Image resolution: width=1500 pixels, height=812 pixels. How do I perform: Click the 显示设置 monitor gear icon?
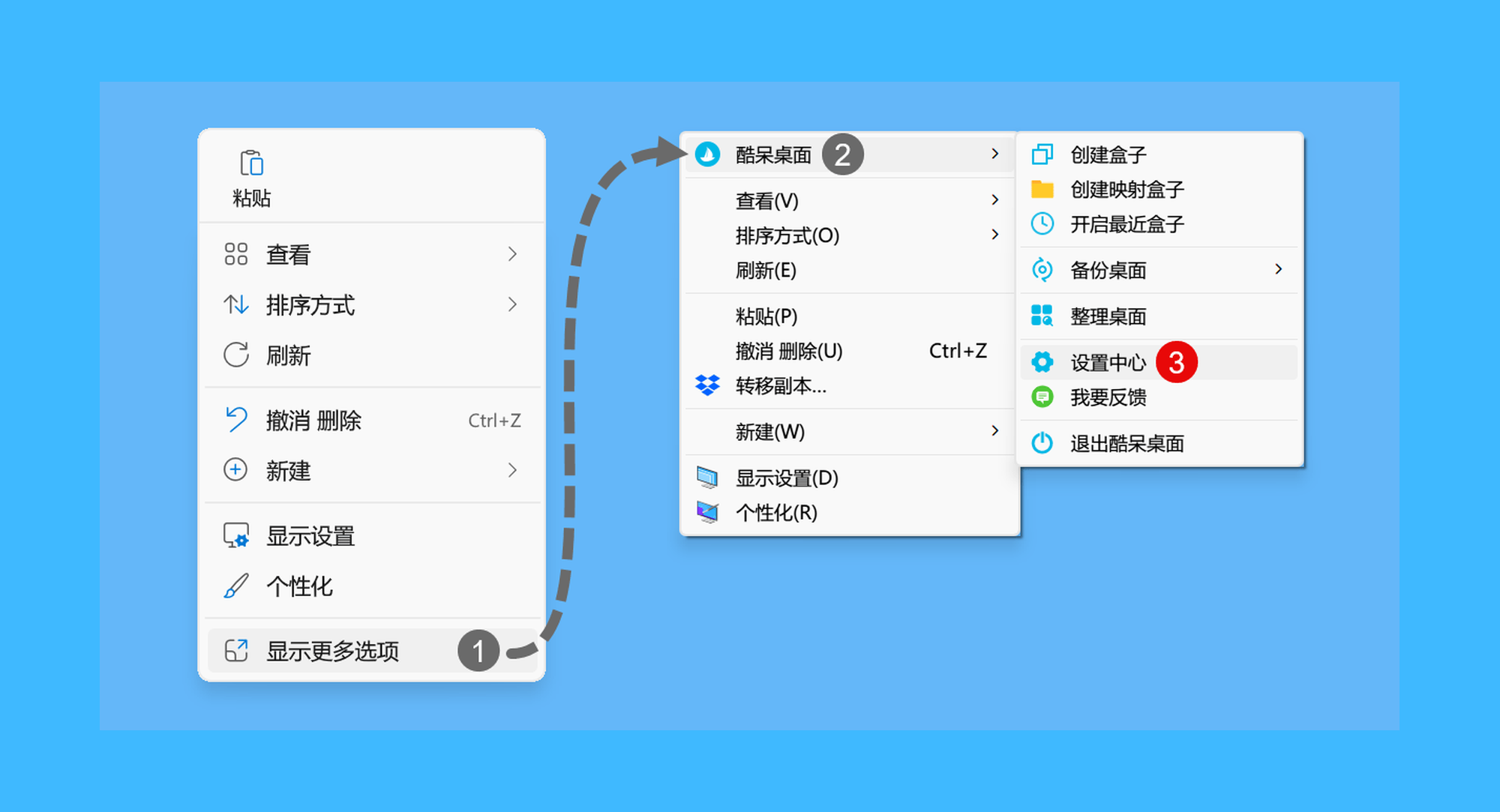pyautogui.click(x=235, y=535)
